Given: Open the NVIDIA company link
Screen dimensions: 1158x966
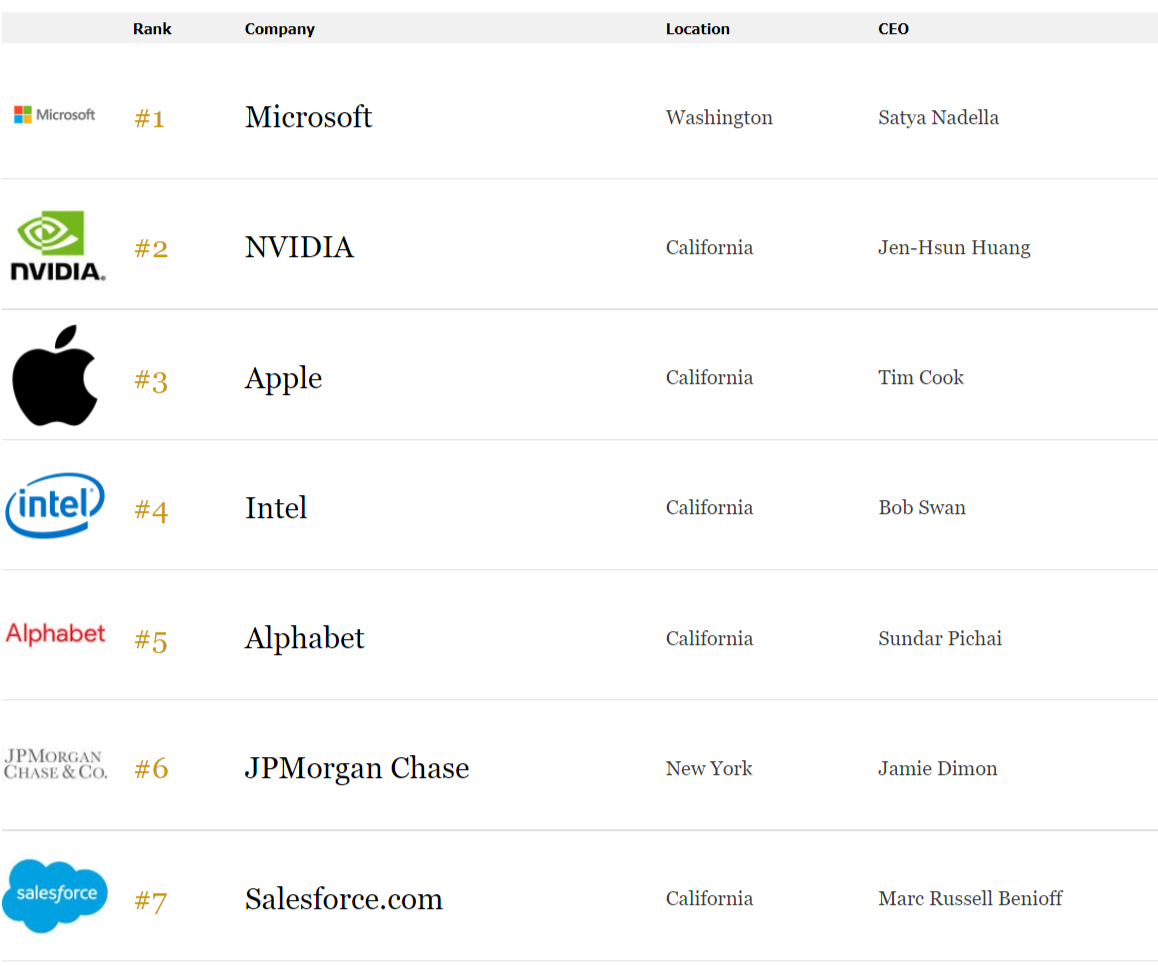Looking at the screenshot, I should 299,247.
